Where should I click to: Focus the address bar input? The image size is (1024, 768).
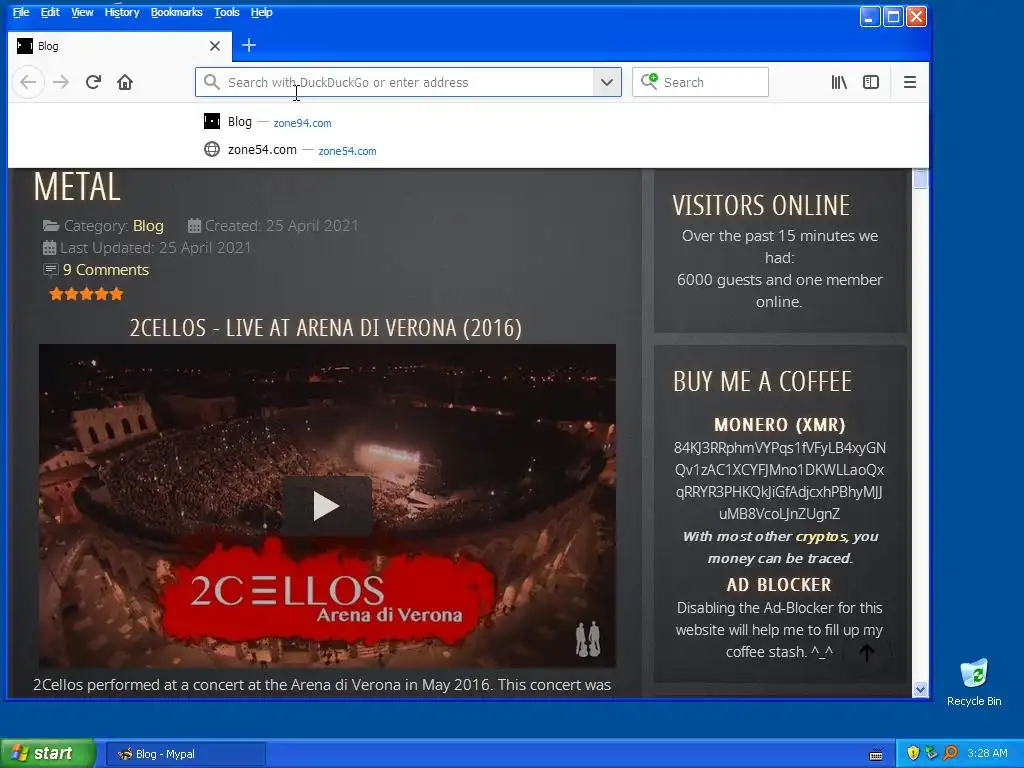click(x=408, y=82)
